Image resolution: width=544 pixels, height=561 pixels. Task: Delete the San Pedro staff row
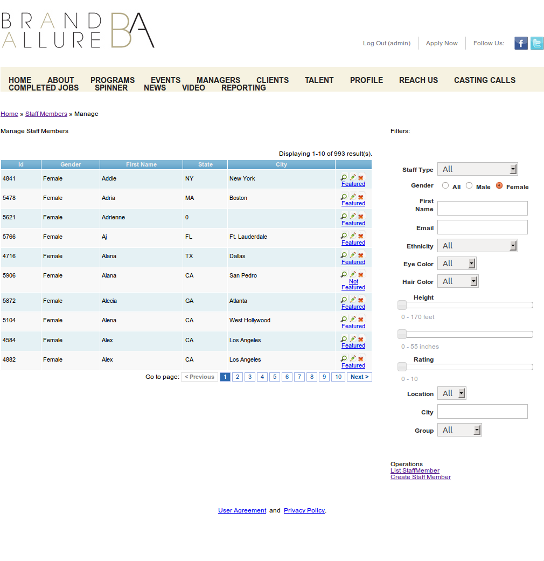coord(361,274)
